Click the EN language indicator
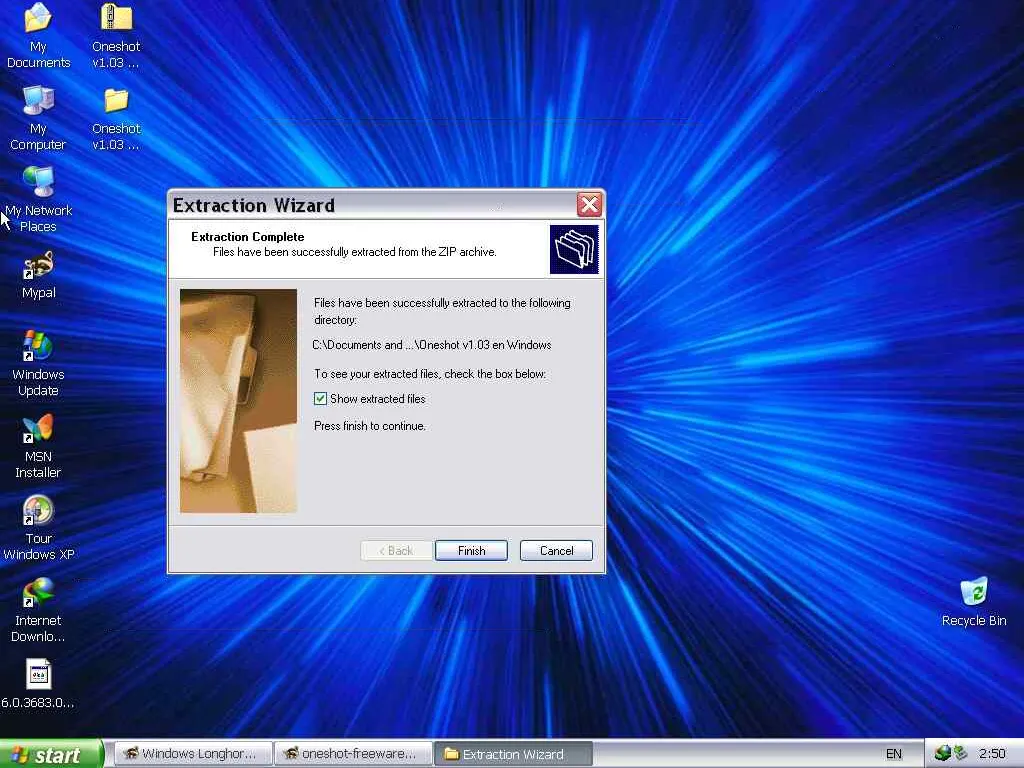 coord(893,754)
